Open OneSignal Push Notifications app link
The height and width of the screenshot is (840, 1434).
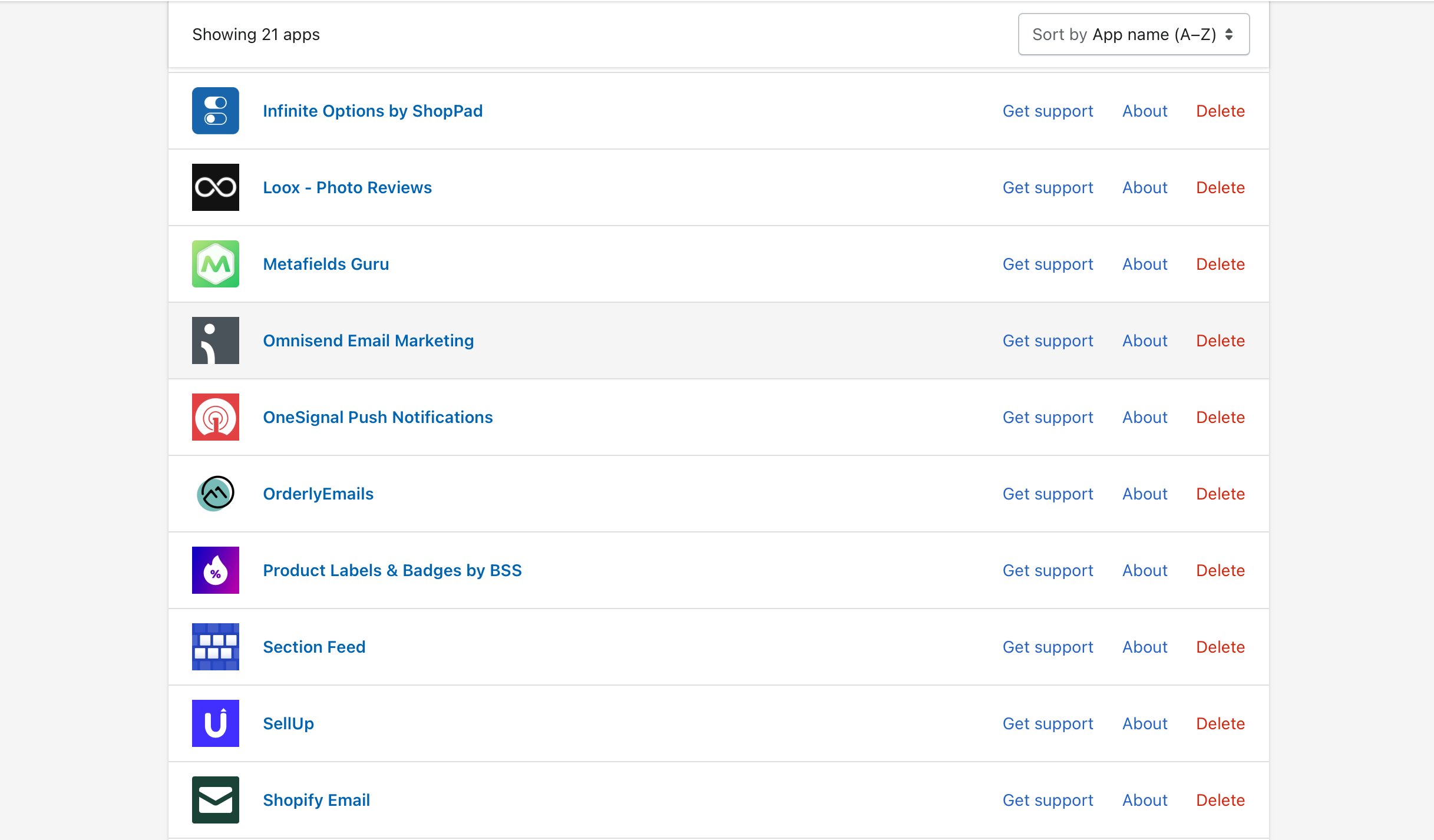pos(378,417)
